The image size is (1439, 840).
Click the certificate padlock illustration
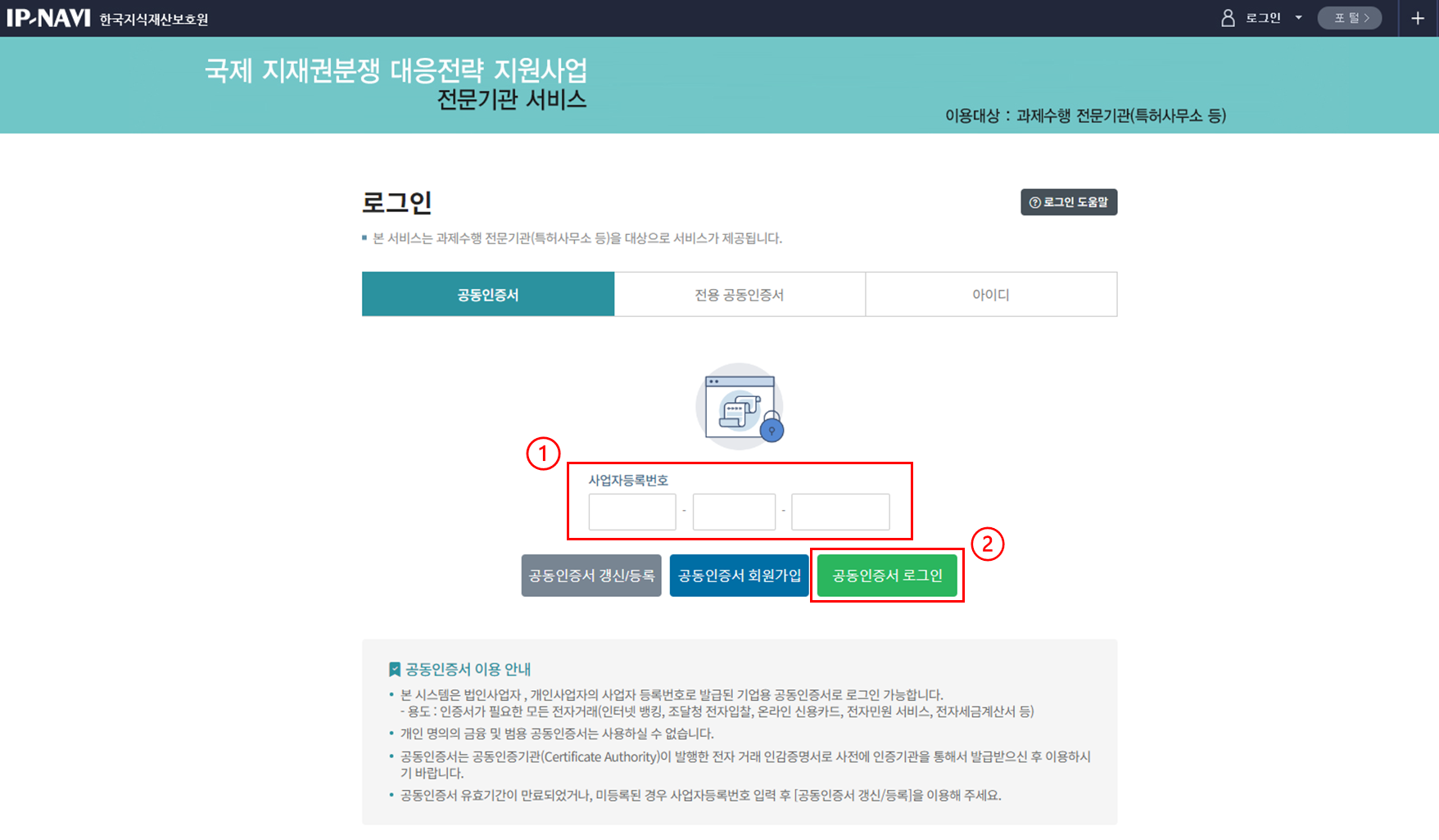point(740,407)
